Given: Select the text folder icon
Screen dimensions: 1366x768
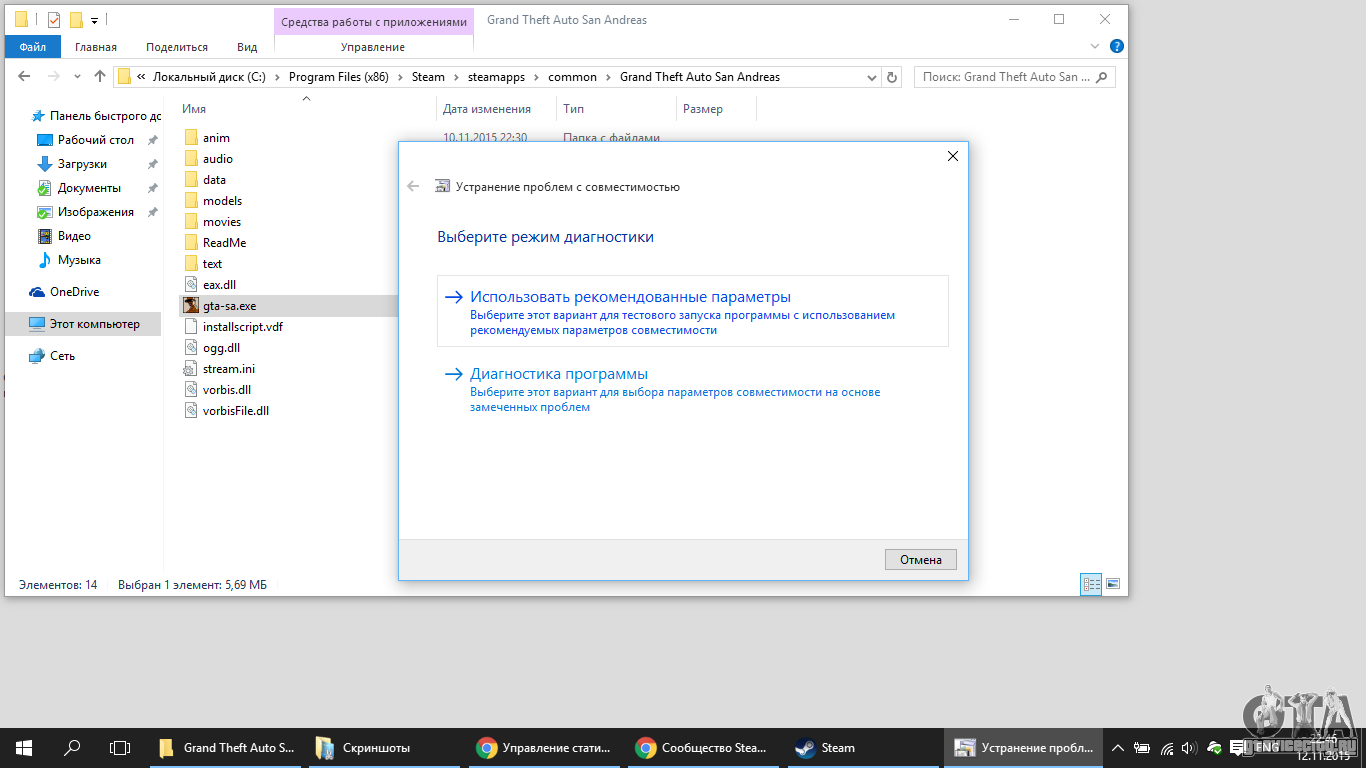Looking at the screenshot, I should pos(192,264).
